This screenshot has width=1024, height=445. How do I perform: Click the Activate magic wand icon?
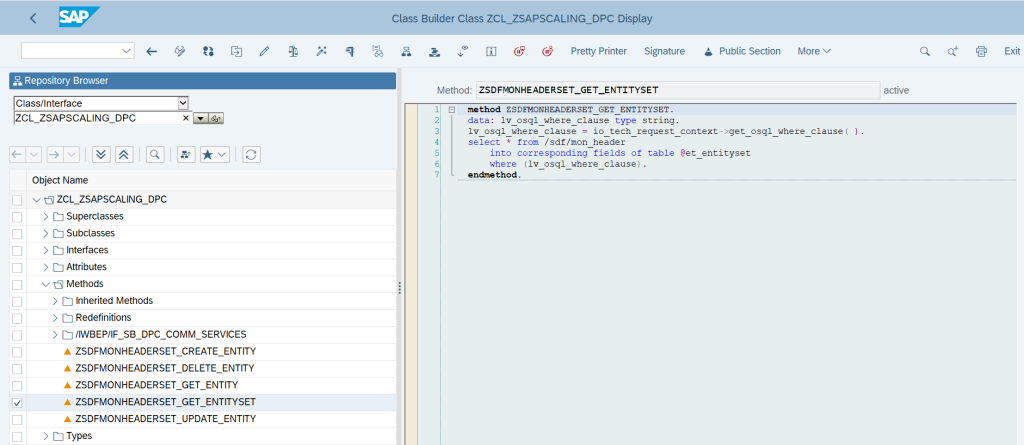tap(321, 51)
